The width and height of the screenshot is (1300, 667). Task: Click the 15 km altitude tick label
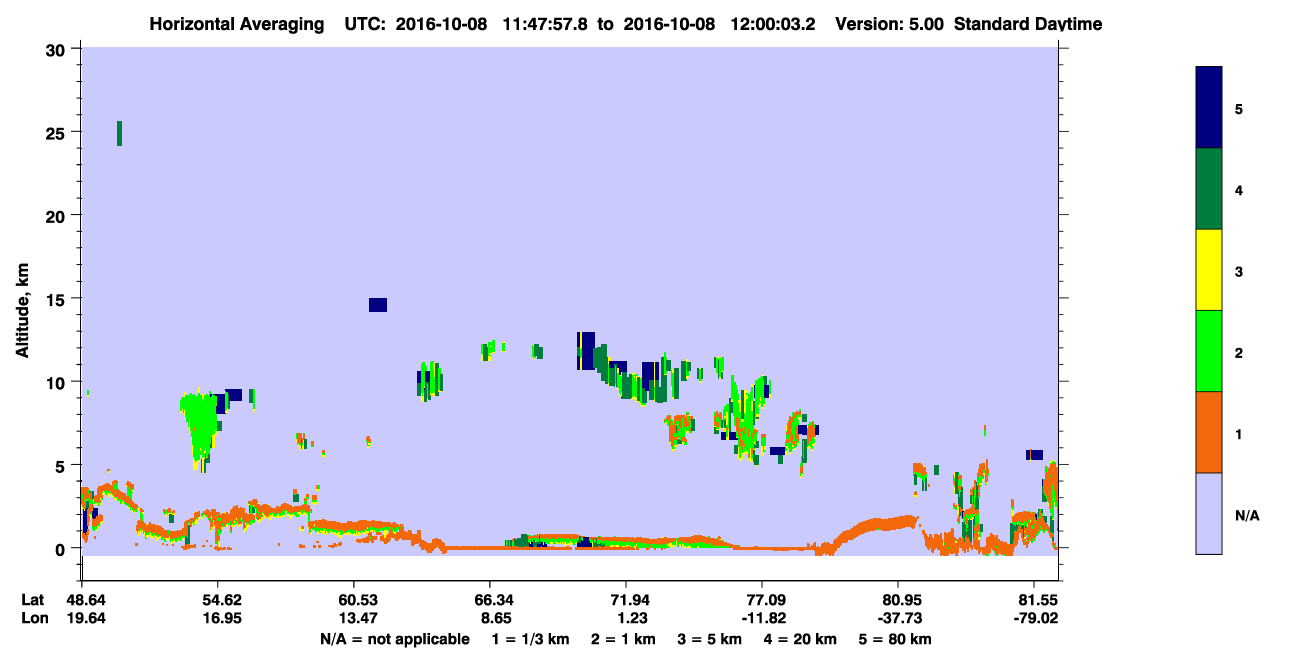58,299
